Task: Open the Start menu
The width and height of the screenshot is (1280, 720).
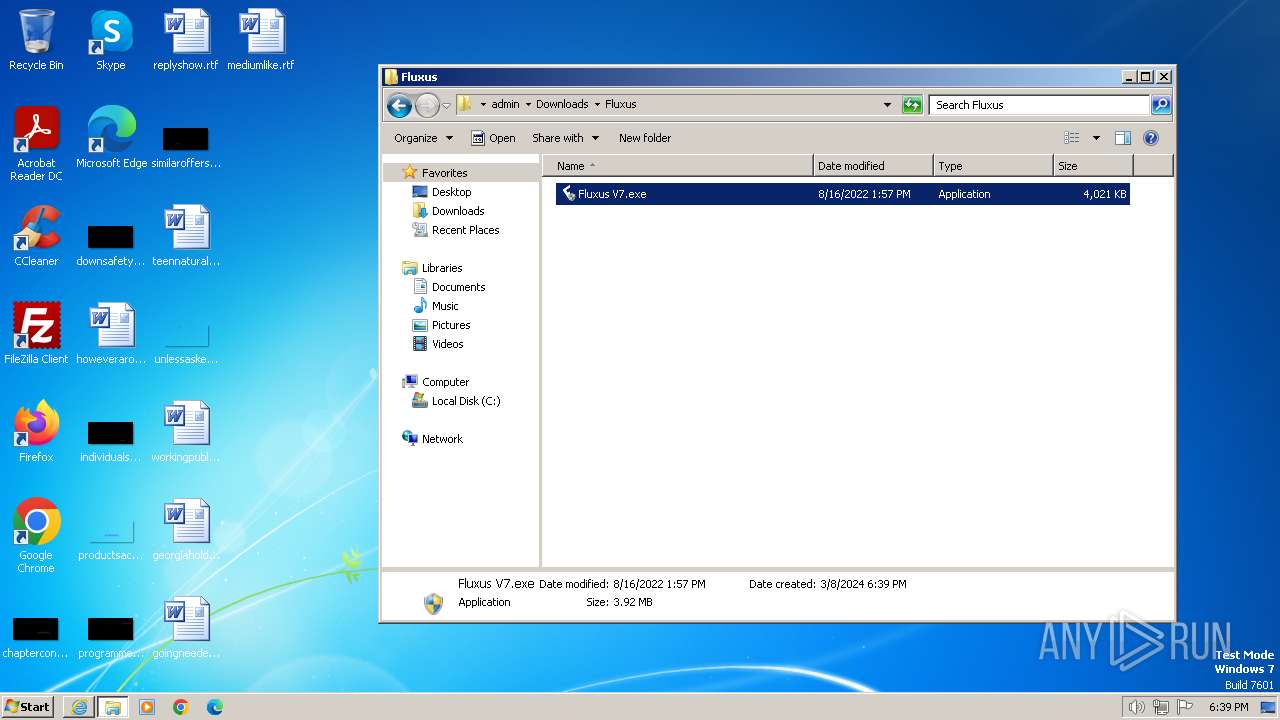Action: pyautogui.click(x=28, y=707)
